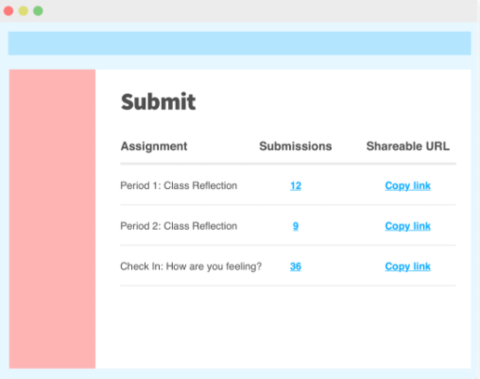This screenshot has height=379, width=480.
Task: Click the Assignment column header
Action: point(154,146)
